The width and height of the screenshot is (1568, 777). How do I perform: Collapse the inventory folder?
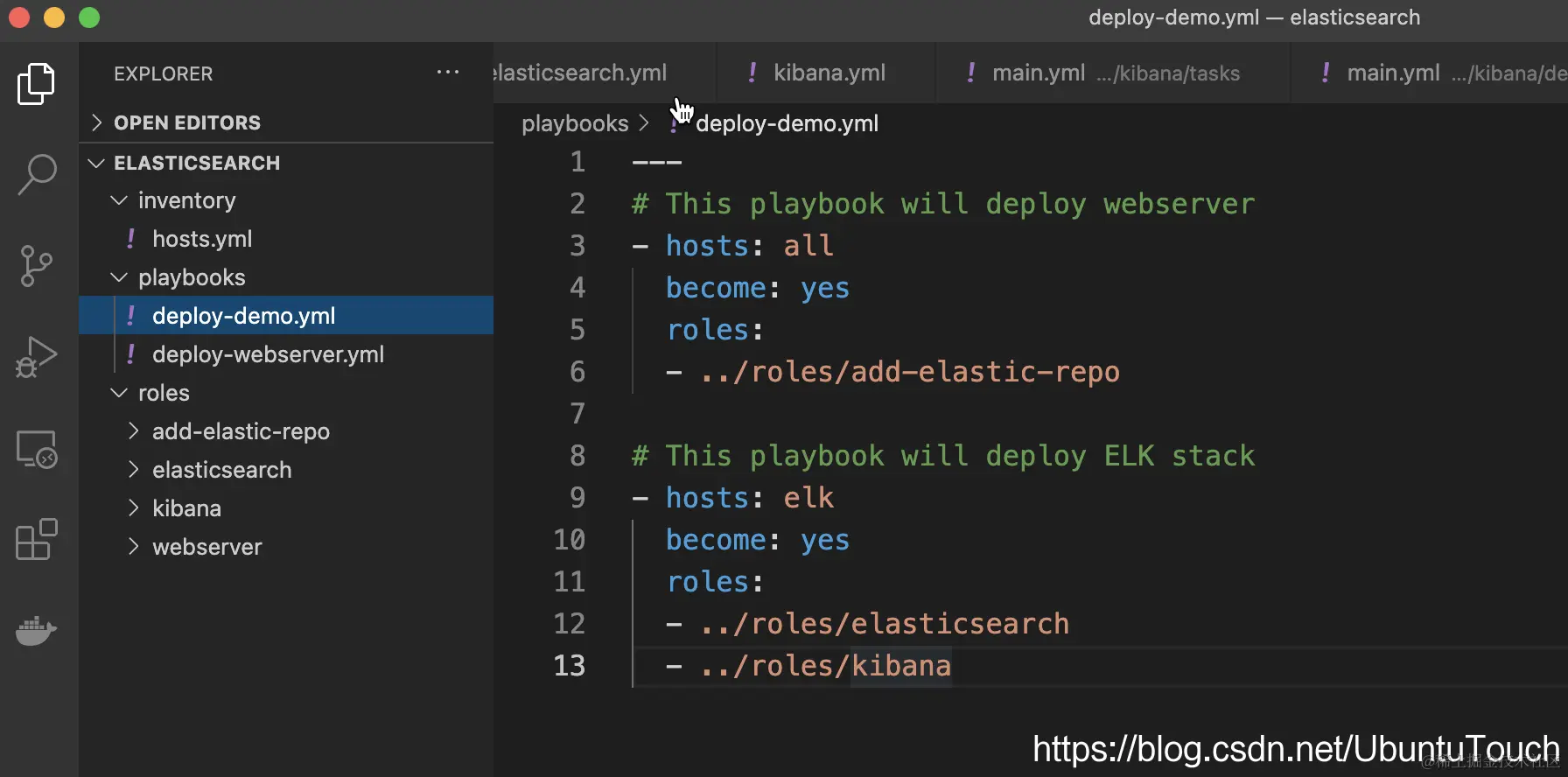286,200
